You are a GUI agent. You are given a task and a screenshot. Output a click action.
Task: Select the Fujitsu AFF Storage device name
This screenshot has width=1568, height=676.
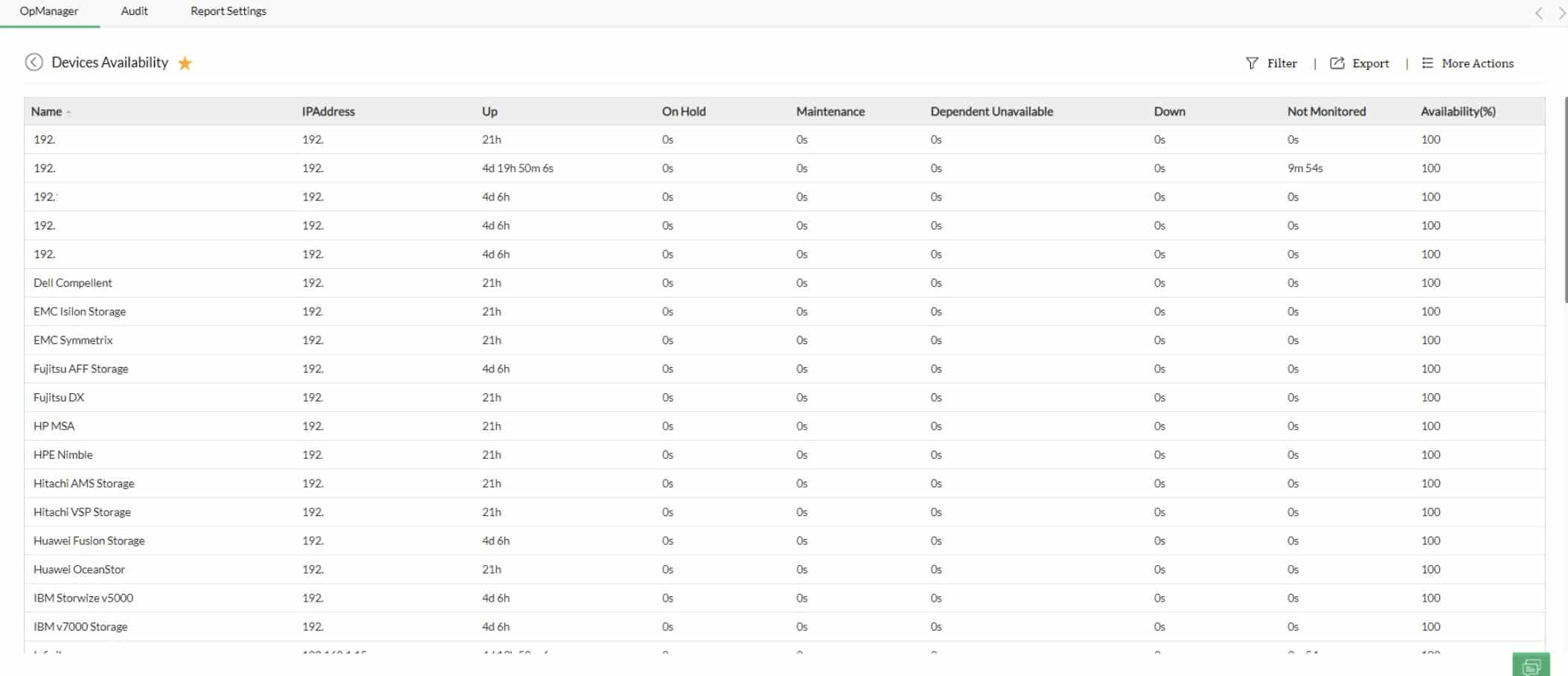tap(80, 369)
